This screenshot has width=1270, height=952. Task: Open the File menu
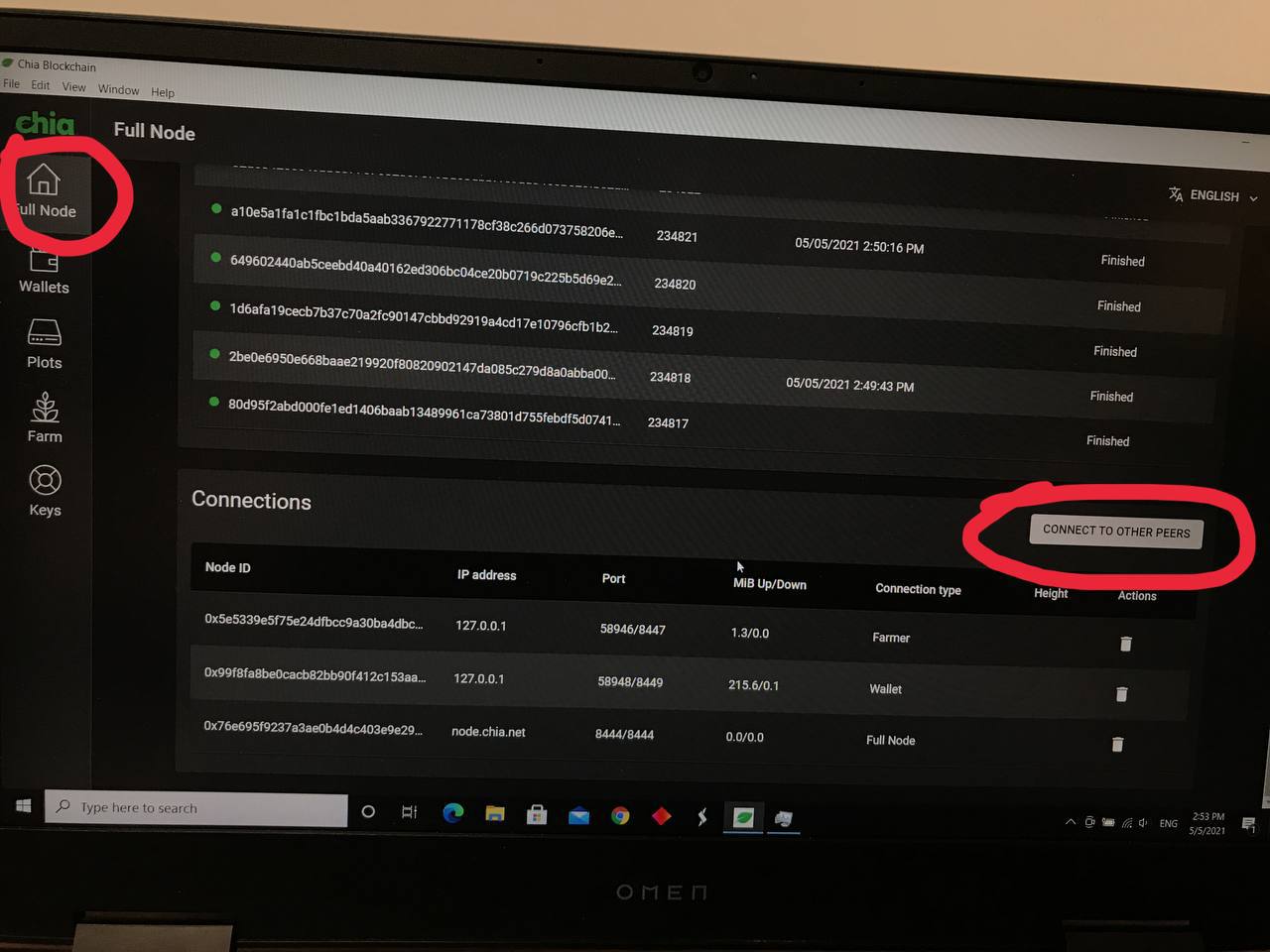click(12, 84)
